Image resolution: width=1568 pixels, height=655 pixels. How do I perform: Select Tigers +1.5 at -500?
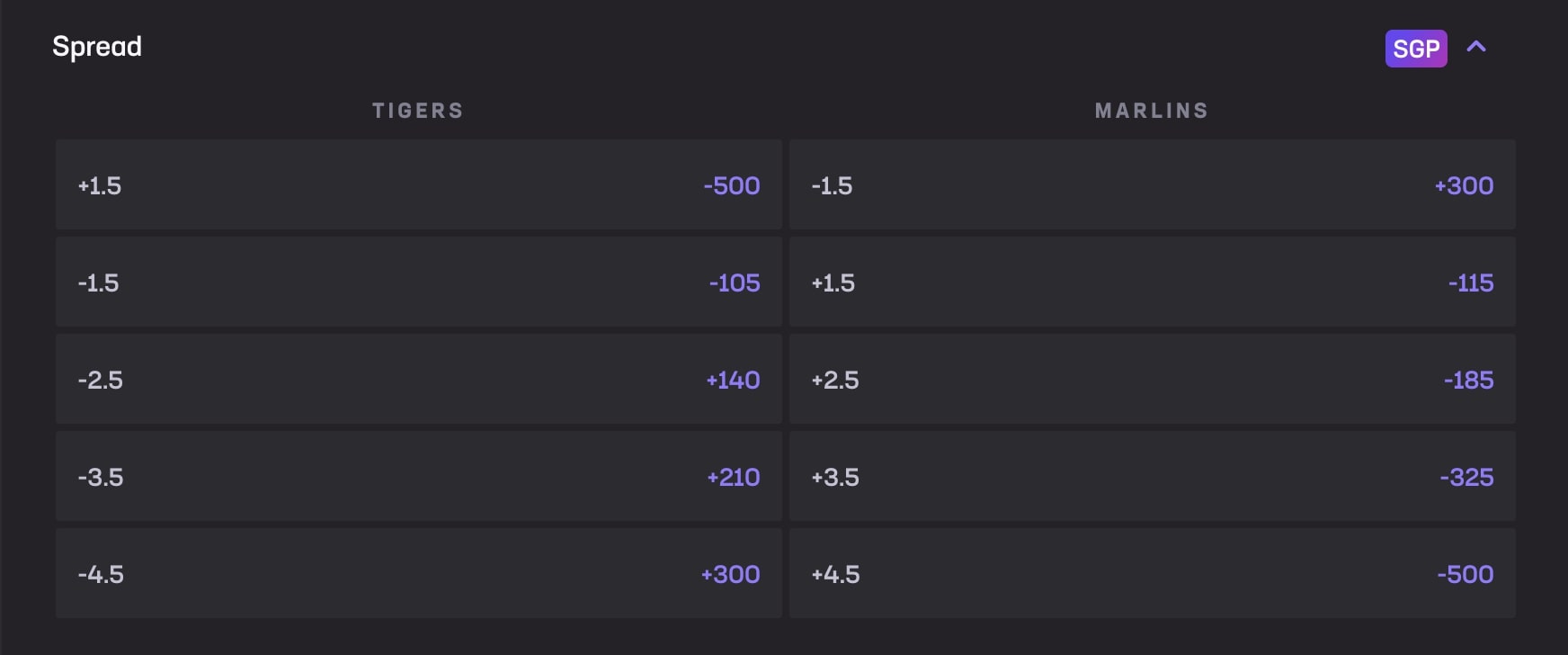pyautogui.click(x=418, y=185)
